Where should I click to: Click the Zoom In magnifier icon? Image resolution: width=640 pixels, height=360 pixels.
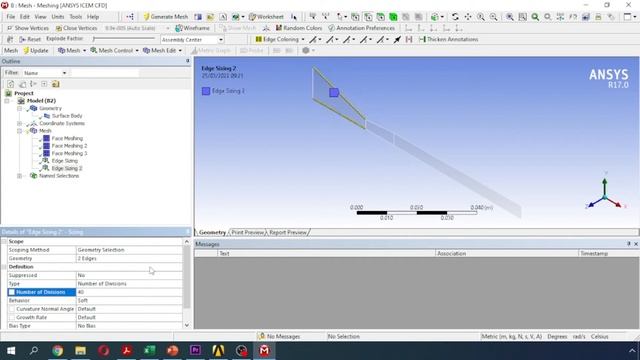coord(481,17)
